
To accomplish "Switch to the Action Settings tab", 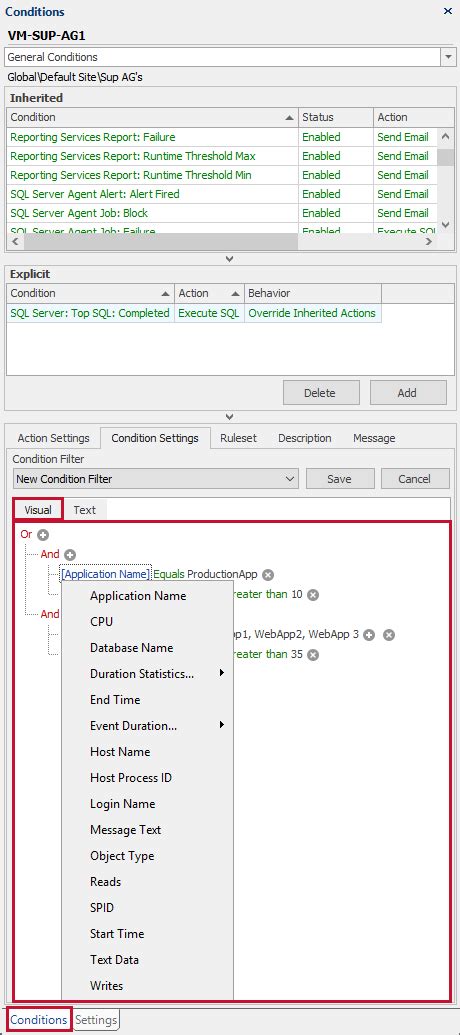I will (x=53, y=438).
